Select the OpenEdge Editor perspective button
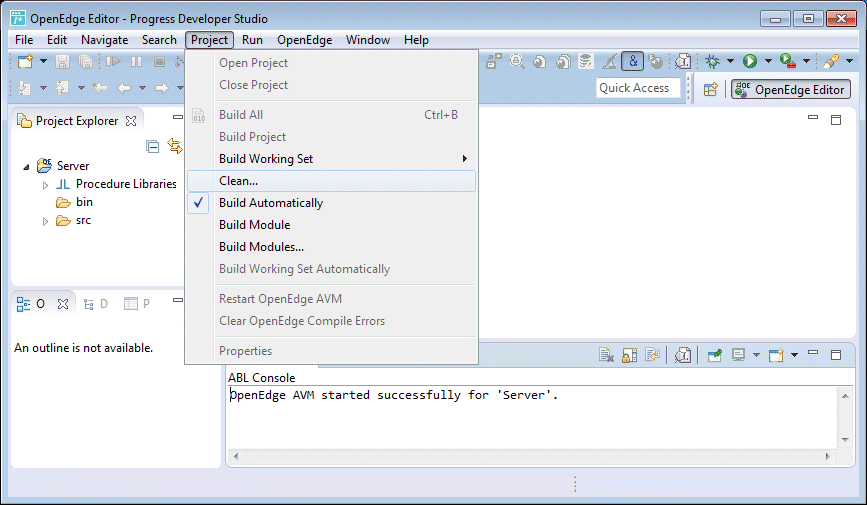 791,89
